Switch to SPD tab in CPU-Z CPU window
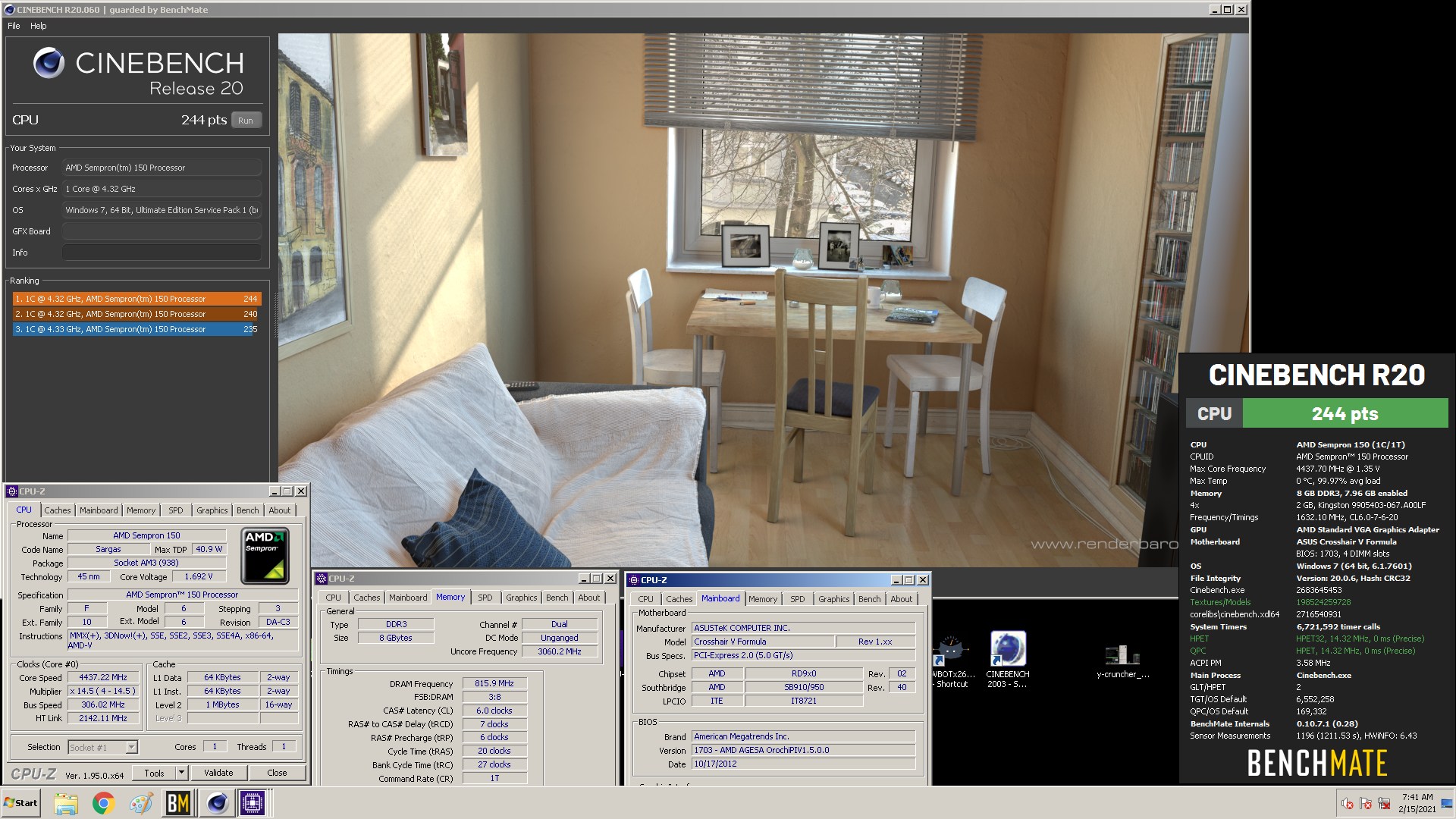Screen dimensions: 1456x819 click(x=175, y=510)
